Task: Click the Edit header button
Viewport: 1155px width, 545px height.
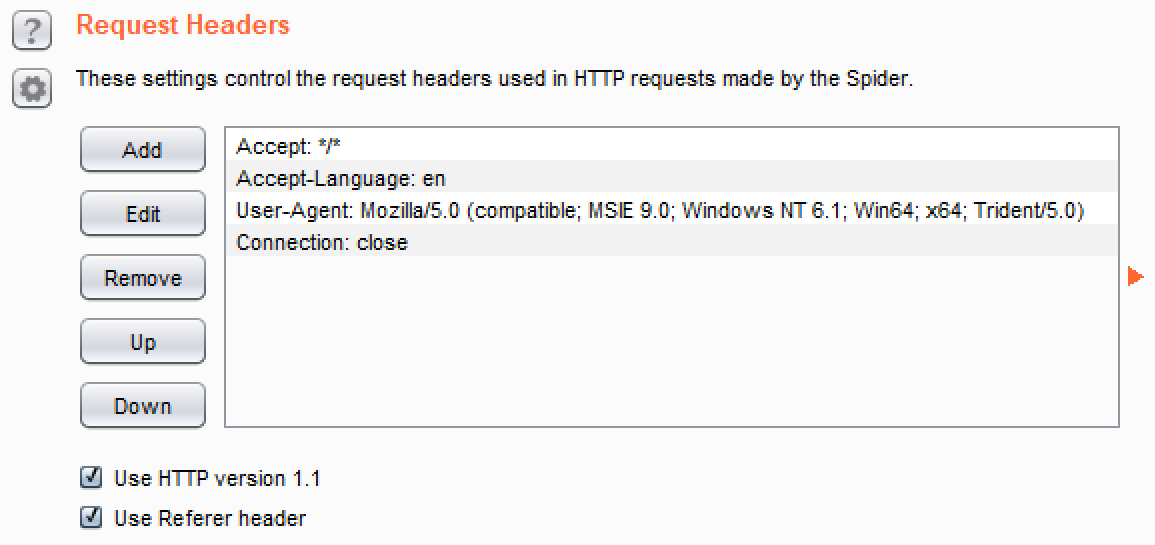Action: tap(142, 214)
